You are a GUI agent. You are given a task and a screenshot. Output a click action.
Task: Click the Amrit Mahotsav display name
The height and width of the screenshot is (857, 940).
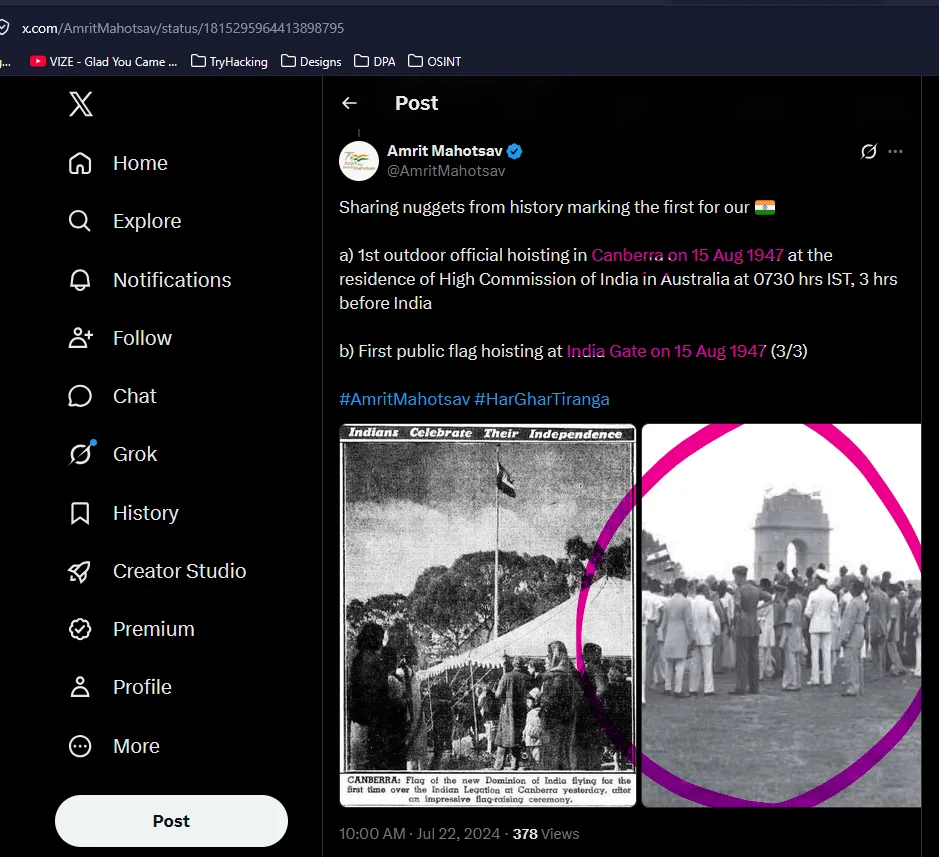[445, 151]
